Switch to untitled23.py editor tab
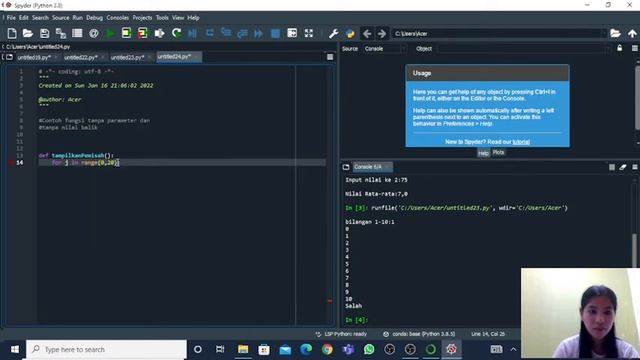 [128, 57]
